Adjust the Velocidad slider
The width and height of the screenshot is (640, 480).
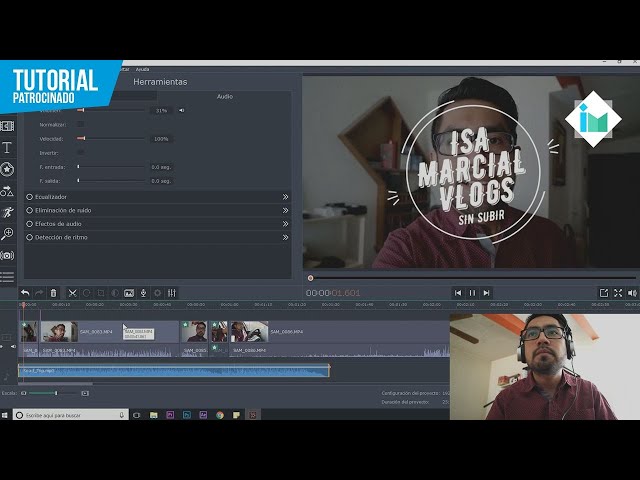point(111,139)
